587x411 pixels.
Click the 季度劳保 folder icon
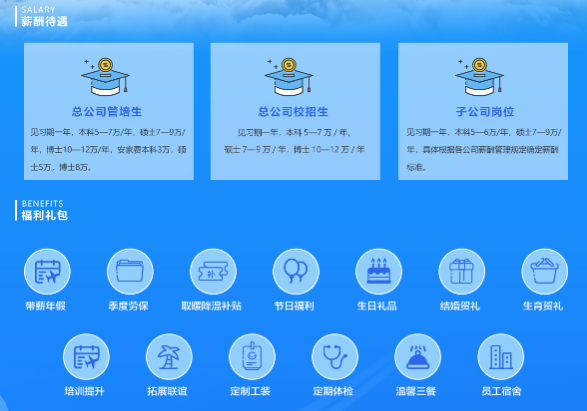click(130, 272)
